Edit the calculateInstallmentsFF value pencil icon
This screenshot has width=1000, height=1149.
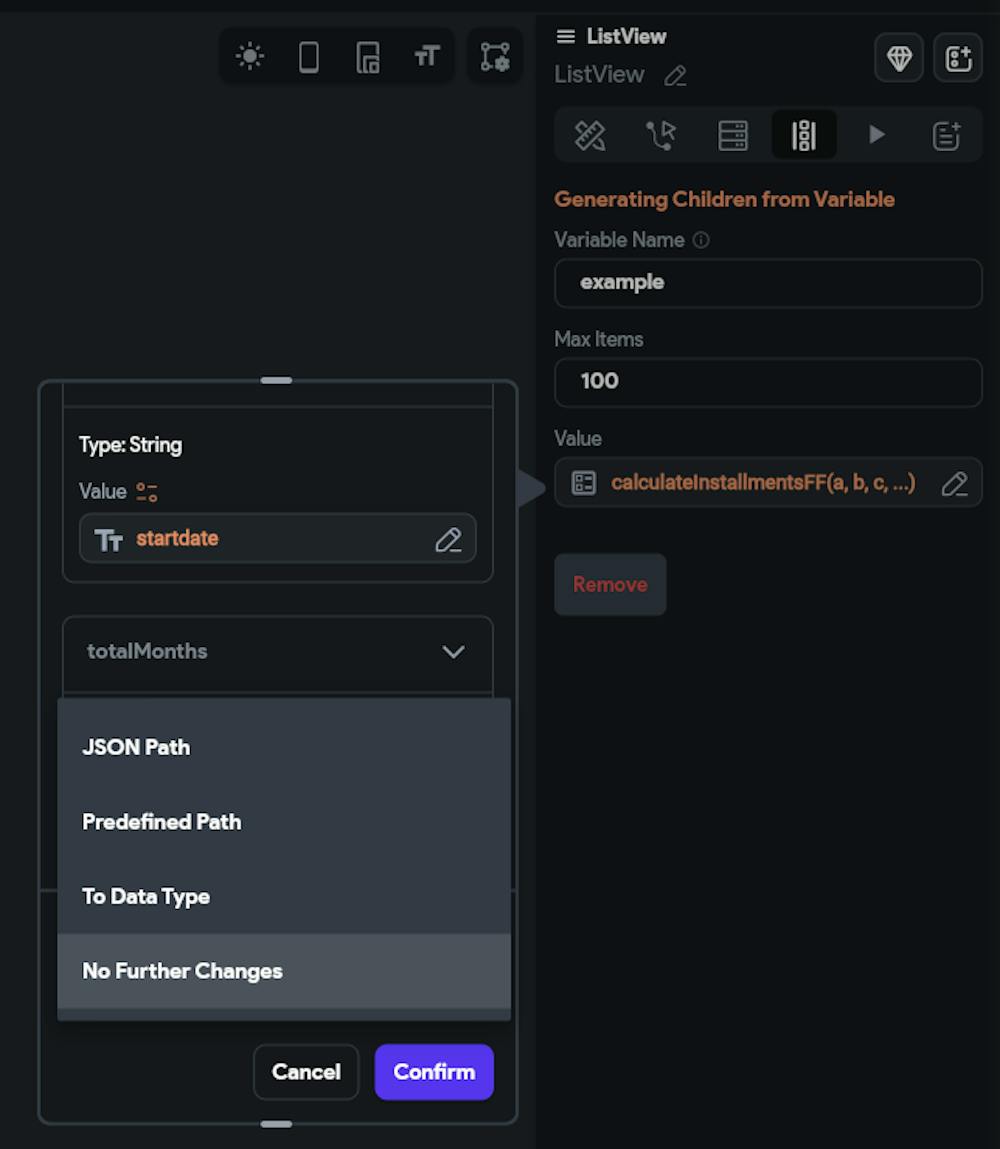click(x=955, y=484)
